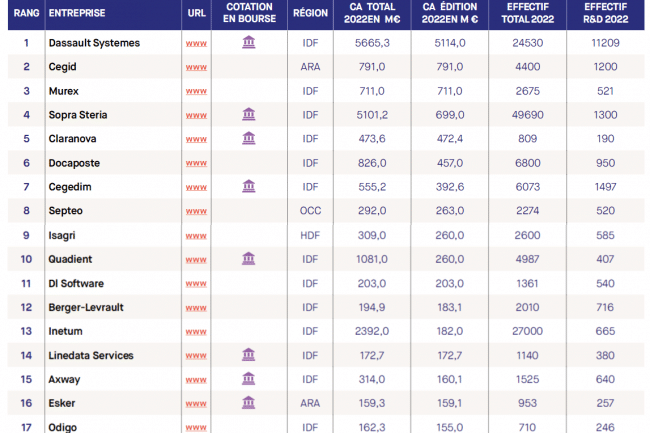650x433 pixels.
Task: Open the www link for Odigo
Action: click(x=196, y=428)
